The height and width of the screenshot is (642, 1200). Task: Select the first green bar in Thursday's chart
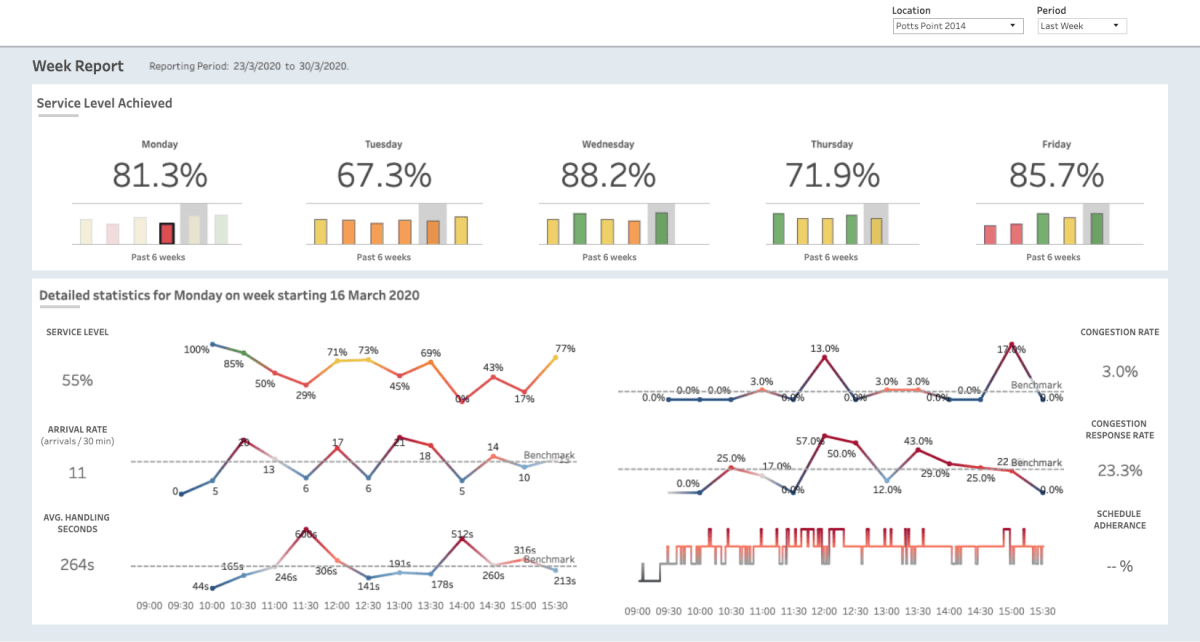tap(777, 228)
